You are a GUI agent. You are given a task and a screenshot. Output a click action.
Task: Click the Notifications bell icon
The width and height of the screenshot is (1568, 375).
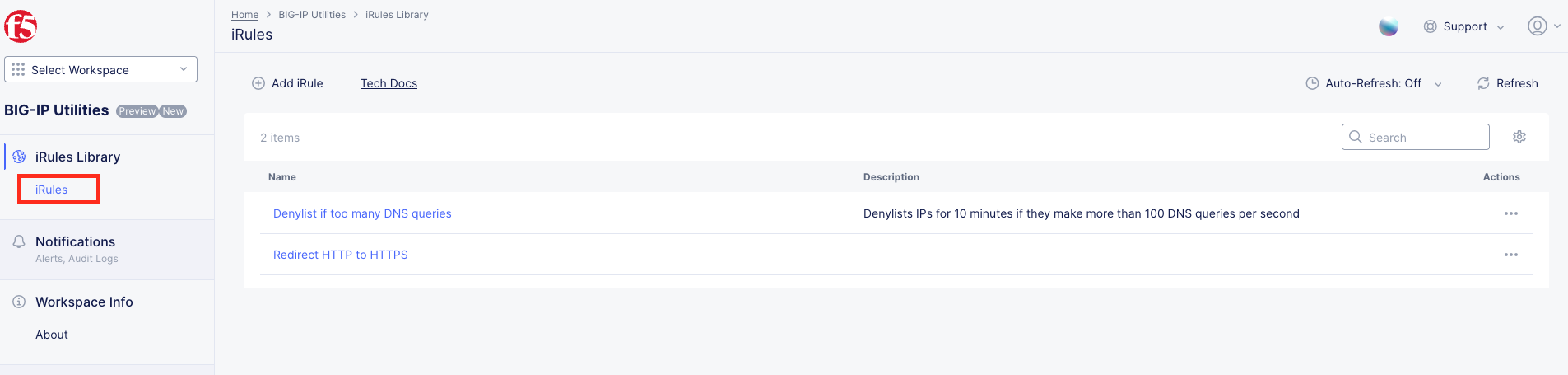[19, 241]
